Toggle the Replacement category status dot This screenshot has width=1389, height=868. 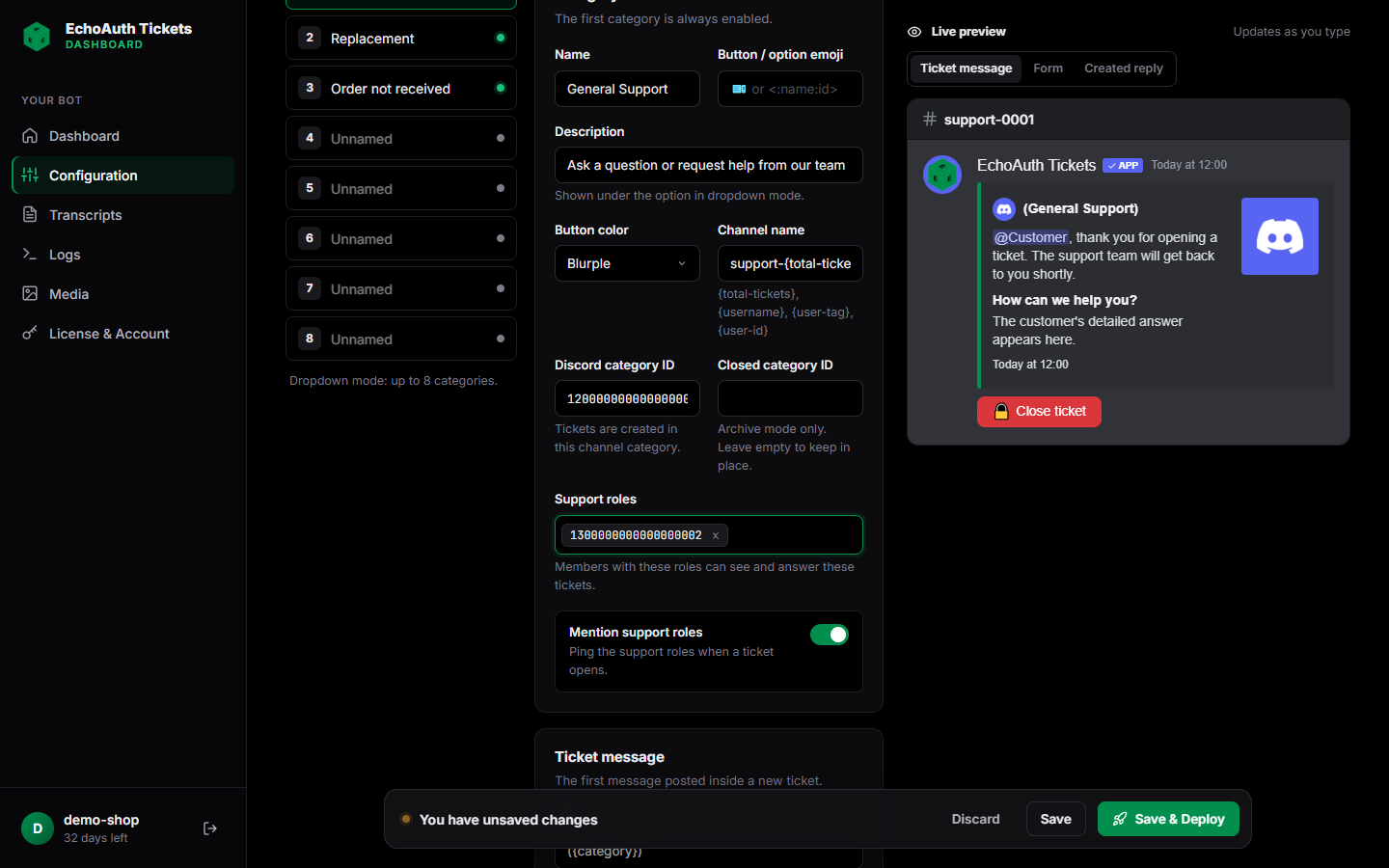click(x=501, y=38)
